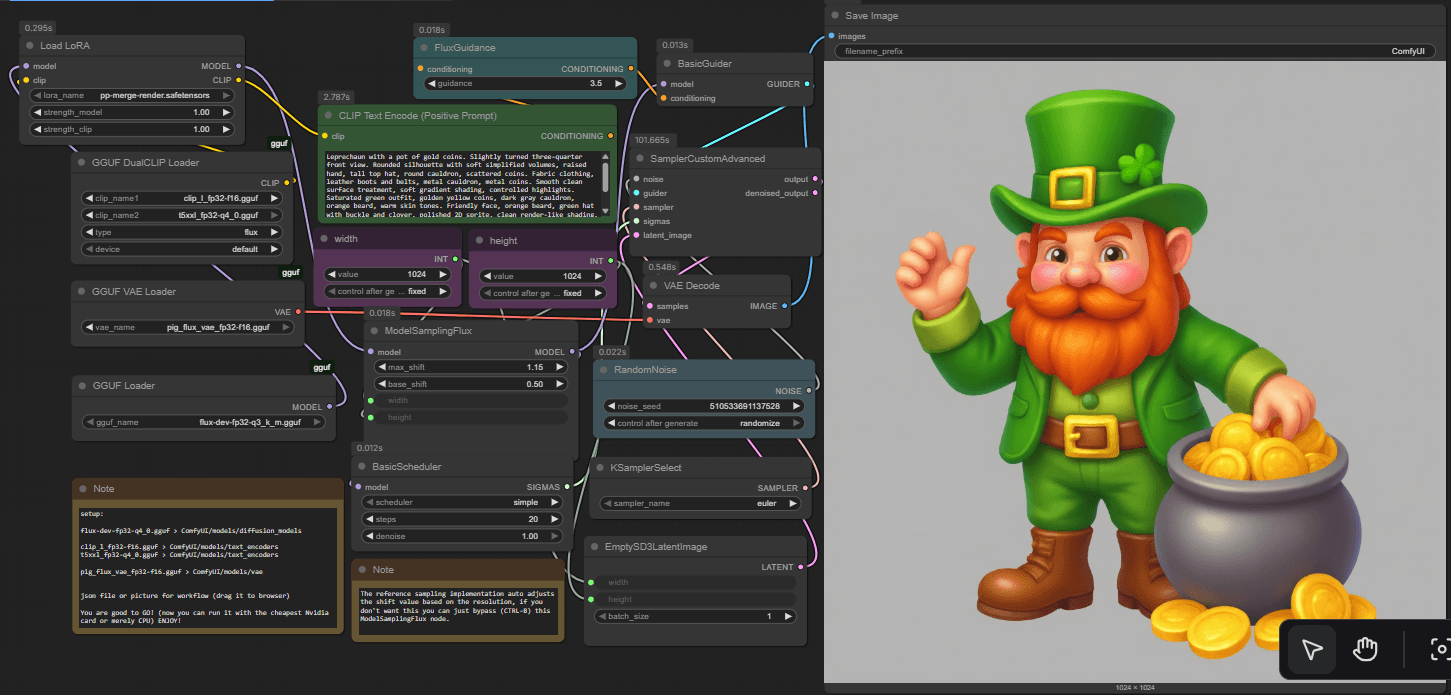Open the gguf_name dropdown in GGUF Loader
This screenshot has height=695, width=1451.
(x=203, y=422)
